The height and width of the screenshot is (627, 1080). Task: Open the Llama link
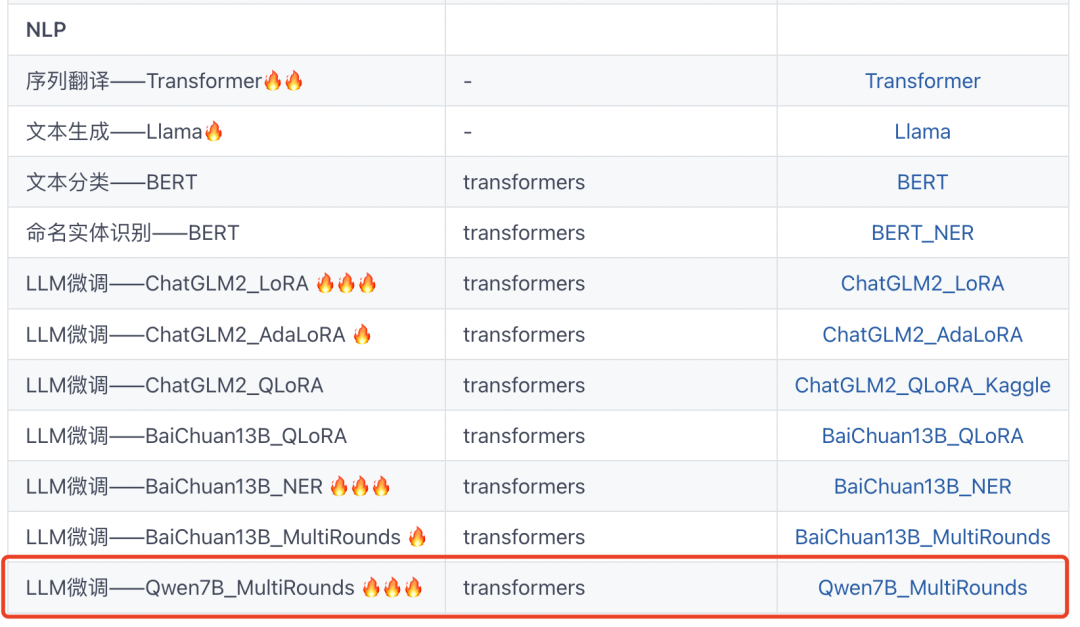pyautogui.click(x=922, y=132)
